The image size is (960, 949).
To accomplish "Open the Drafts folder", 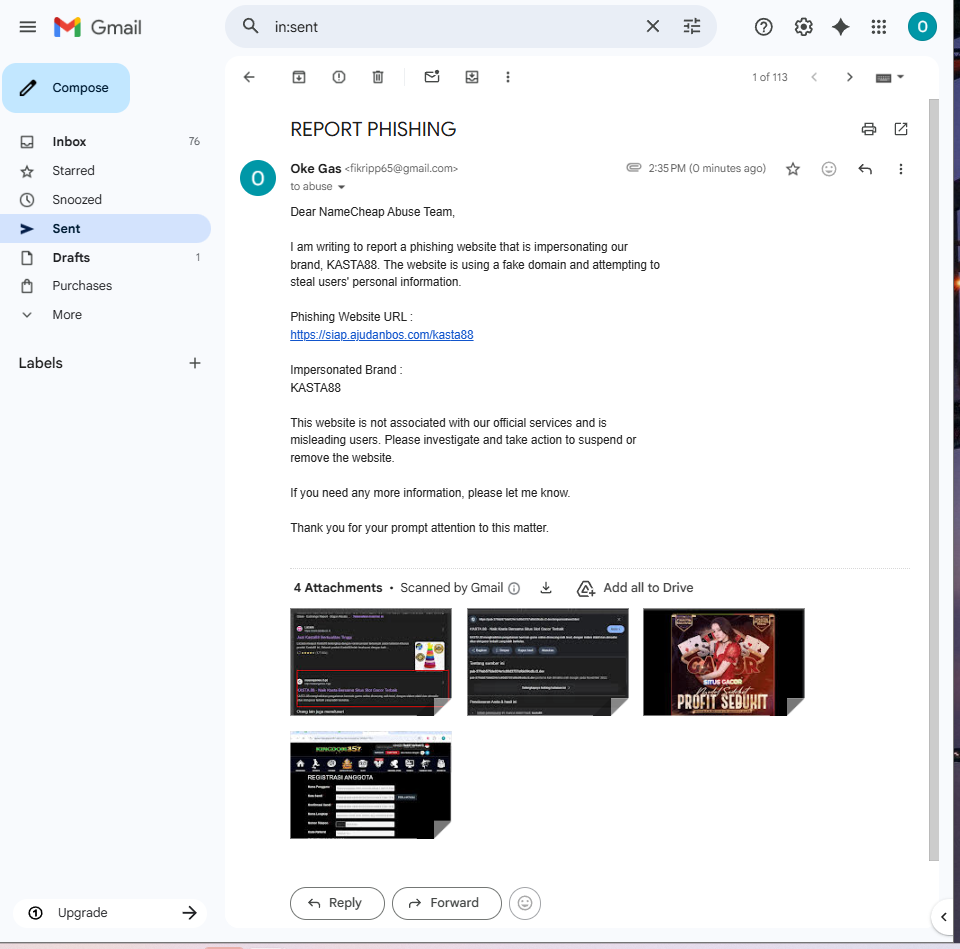I will click(105, 257).
